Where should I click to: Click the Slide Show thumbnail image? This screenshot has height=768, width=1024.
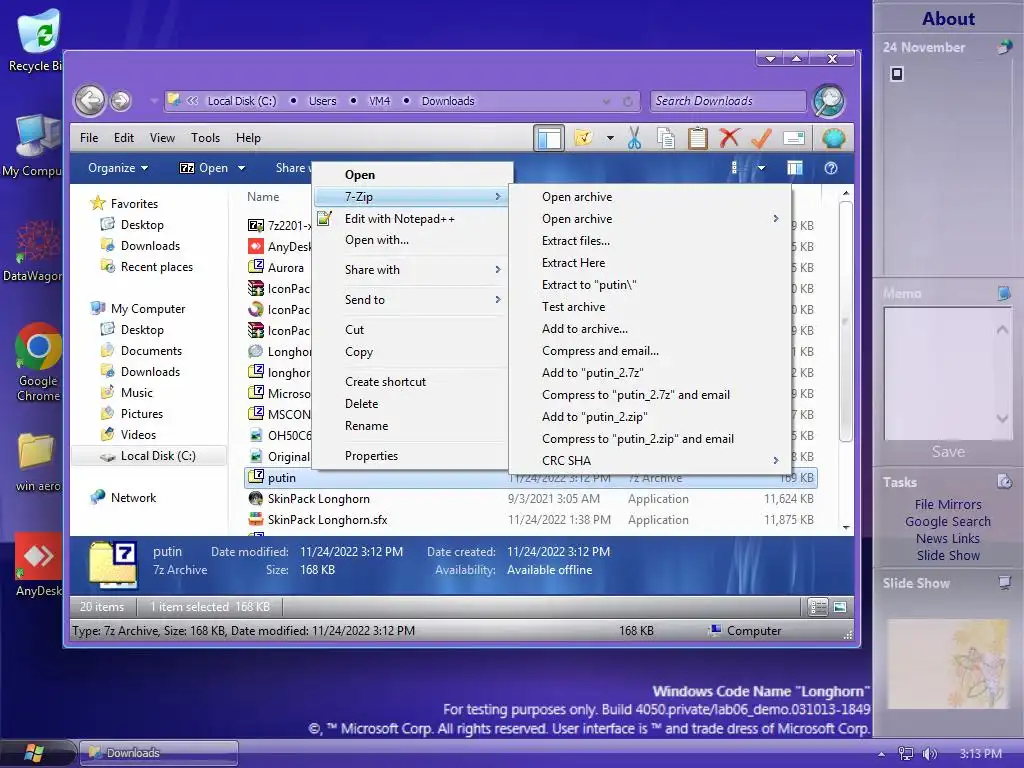[x=948, y=664]
